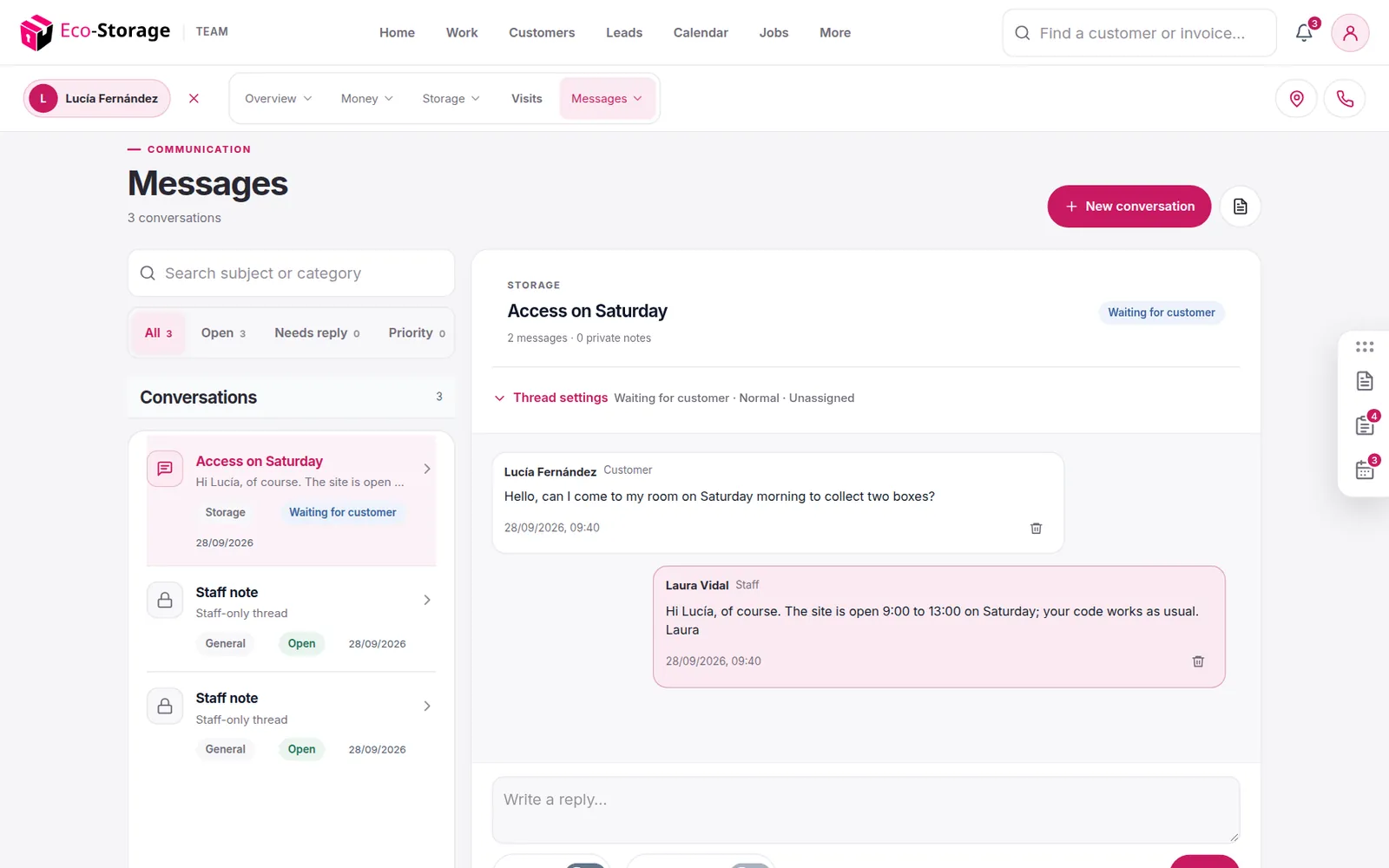Click the Lucía Fernández customer chip

[96, 98]
